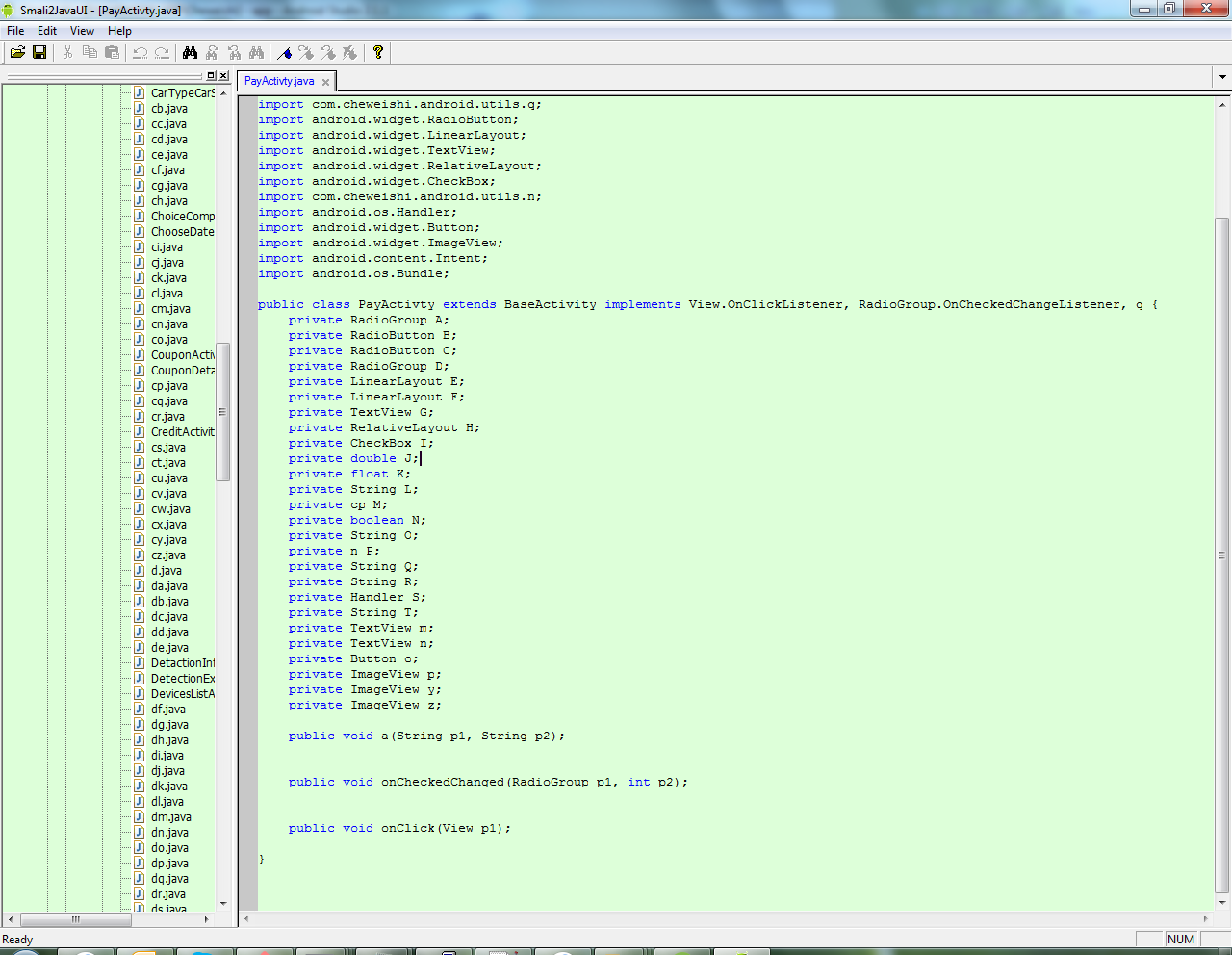Close the file tree panel with its X
Screen dimensions: 1232x955
pyautogui.click(x=223, y=75)
